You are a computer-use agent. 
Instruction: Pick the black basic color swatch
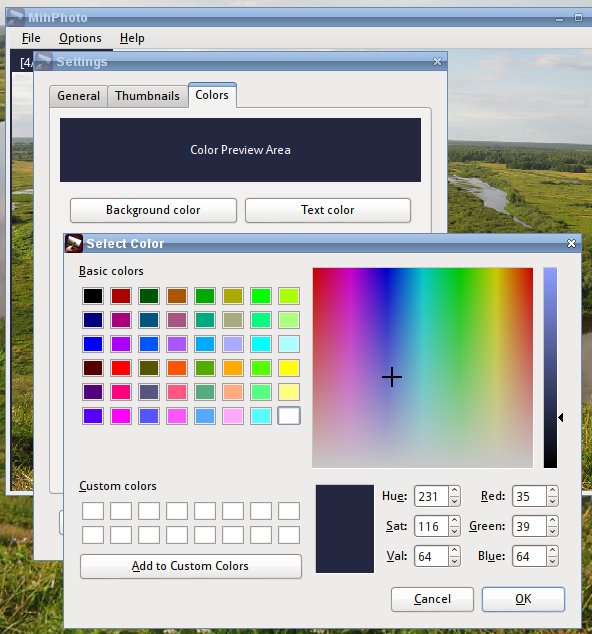pyautogui.click(x=93, y=296)
